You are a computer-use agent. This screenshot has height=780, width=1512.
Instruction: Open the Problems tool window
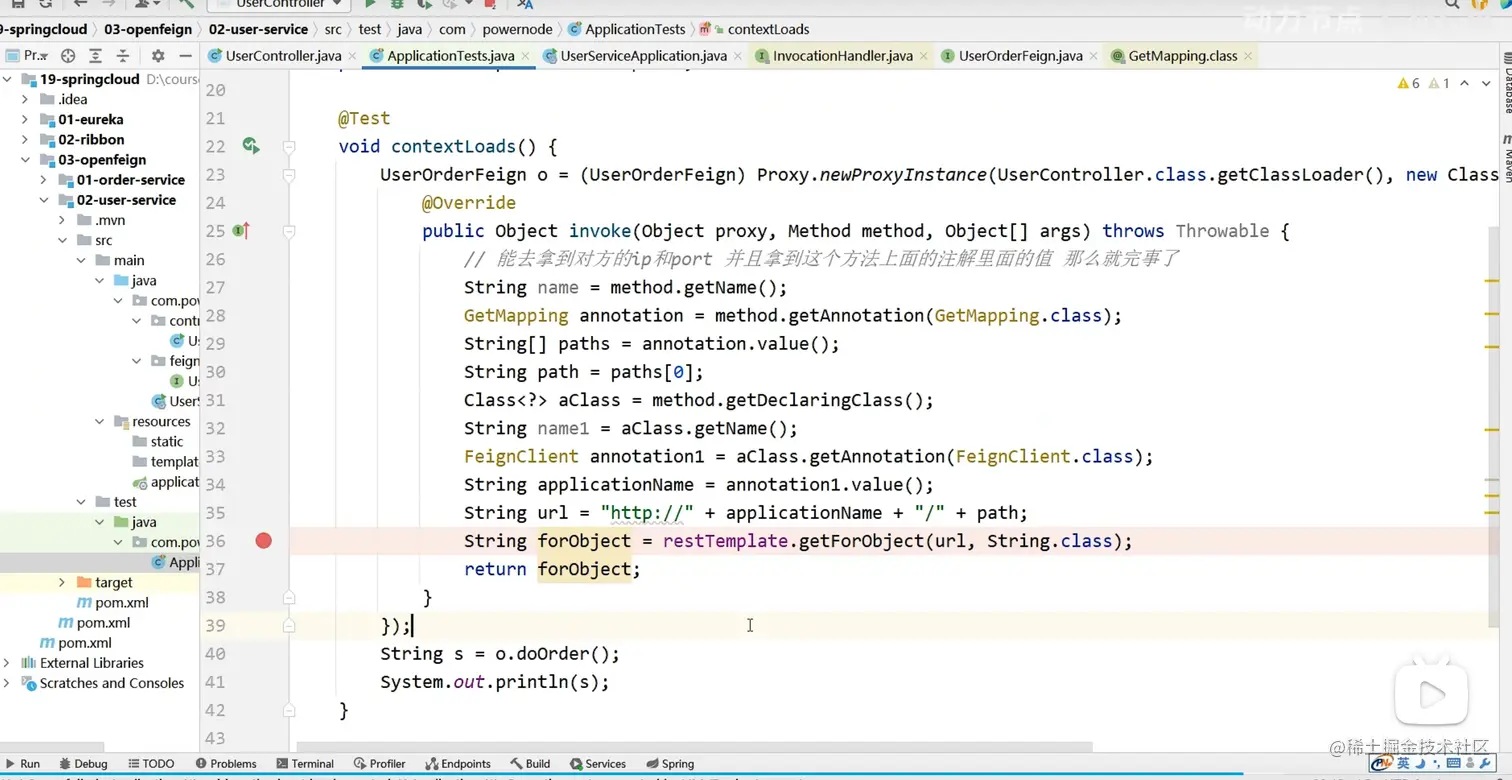[x=224, y=763]
